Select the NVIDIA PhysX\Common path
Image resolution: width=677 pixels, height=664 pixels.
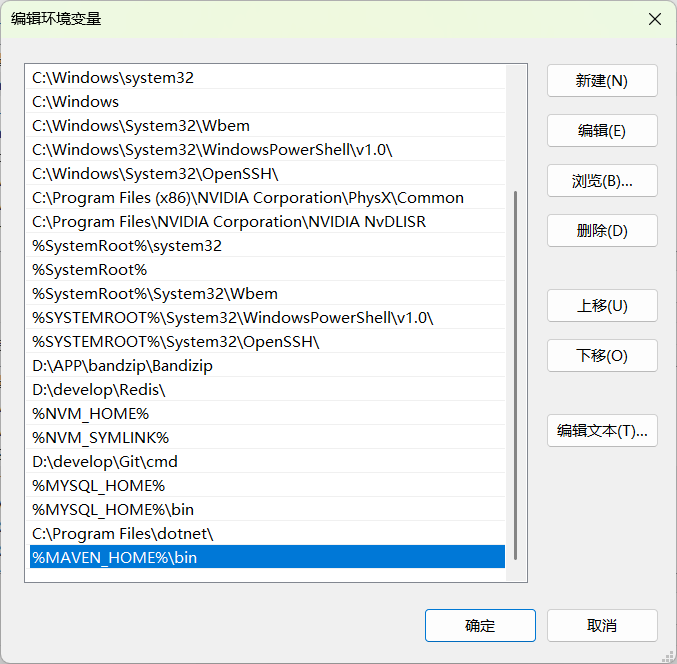tap(267, 198)
